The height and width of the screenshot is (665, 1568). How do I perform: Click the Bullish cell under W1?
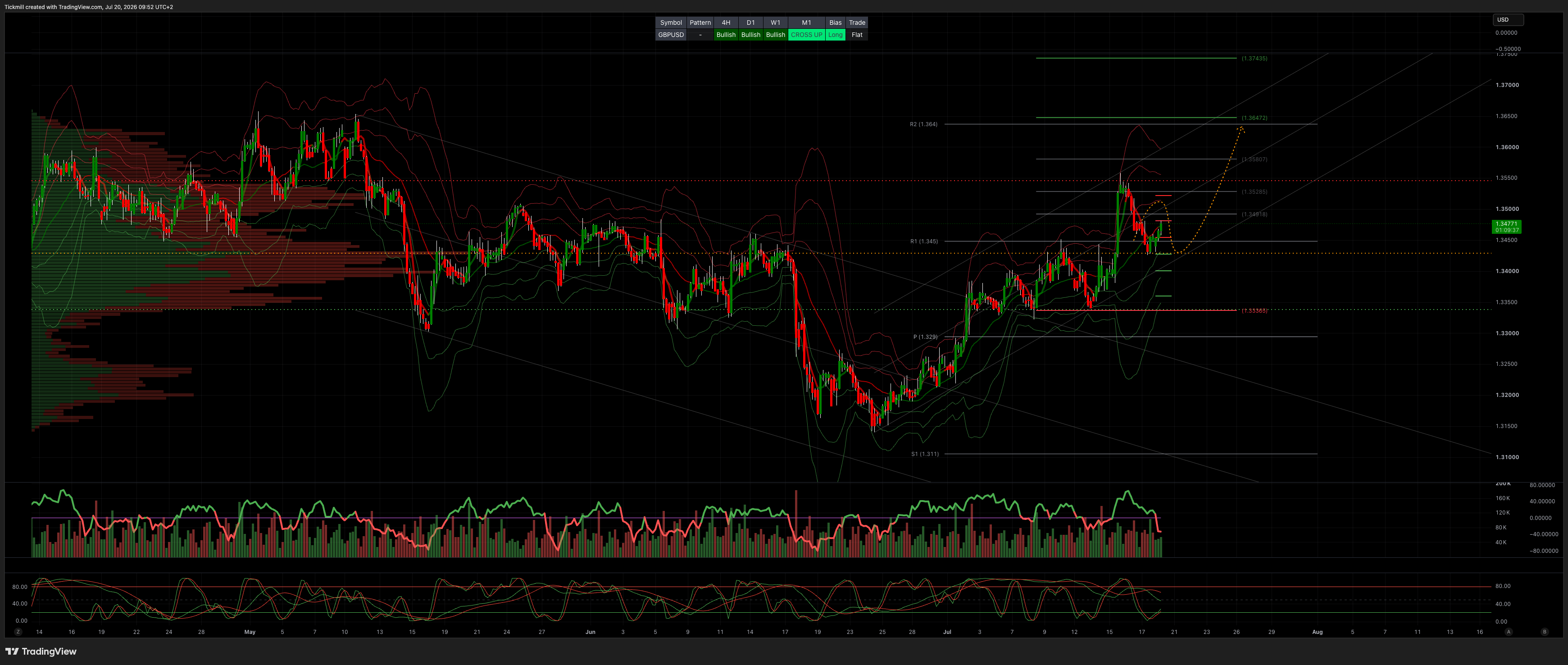(x=776, y=35)
